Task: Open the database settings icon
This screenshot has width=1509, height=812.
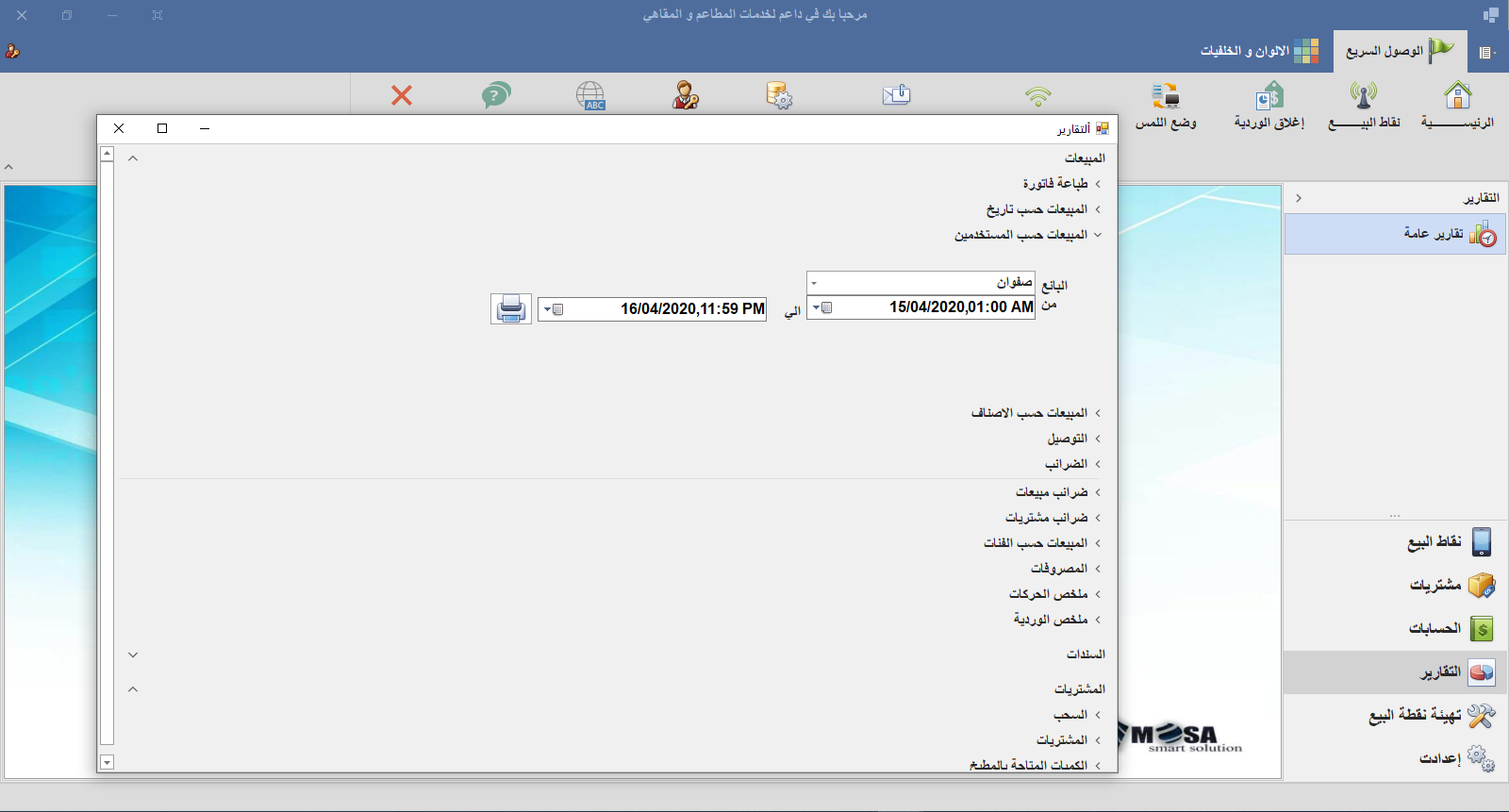Action: 779,95
